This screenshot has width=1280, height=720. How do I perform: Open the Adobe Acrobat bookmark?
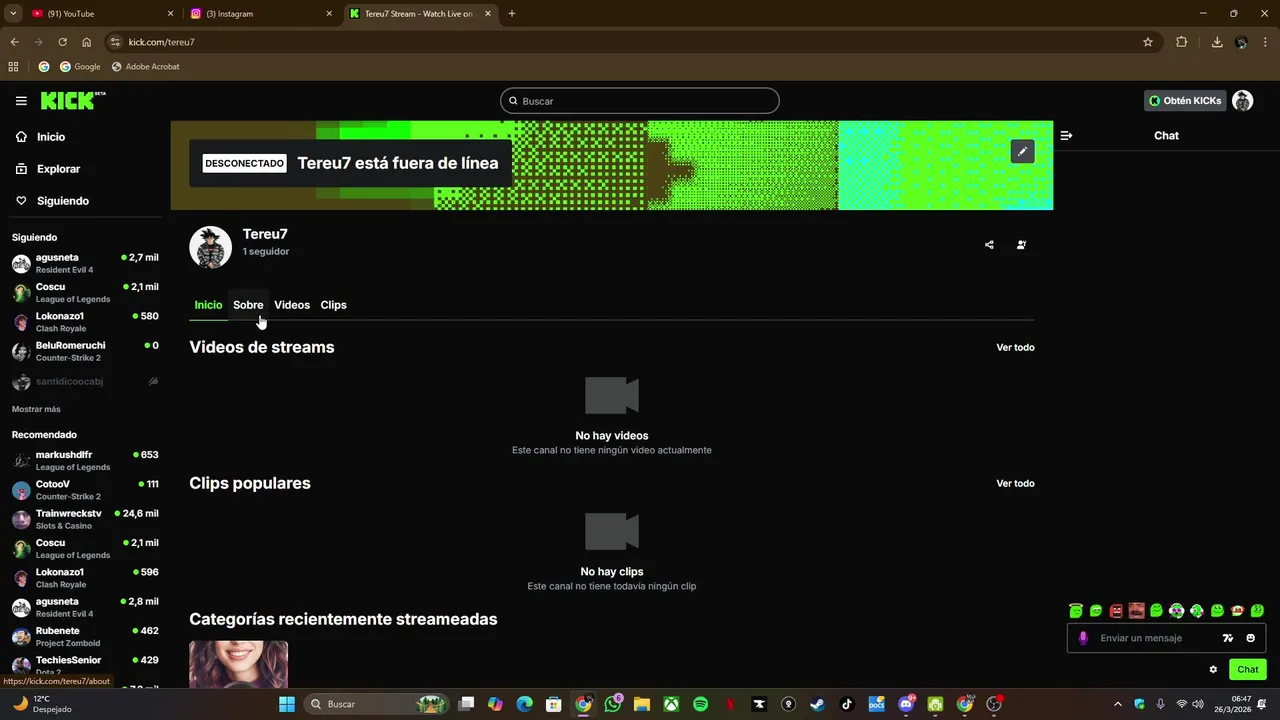point(145,67)
